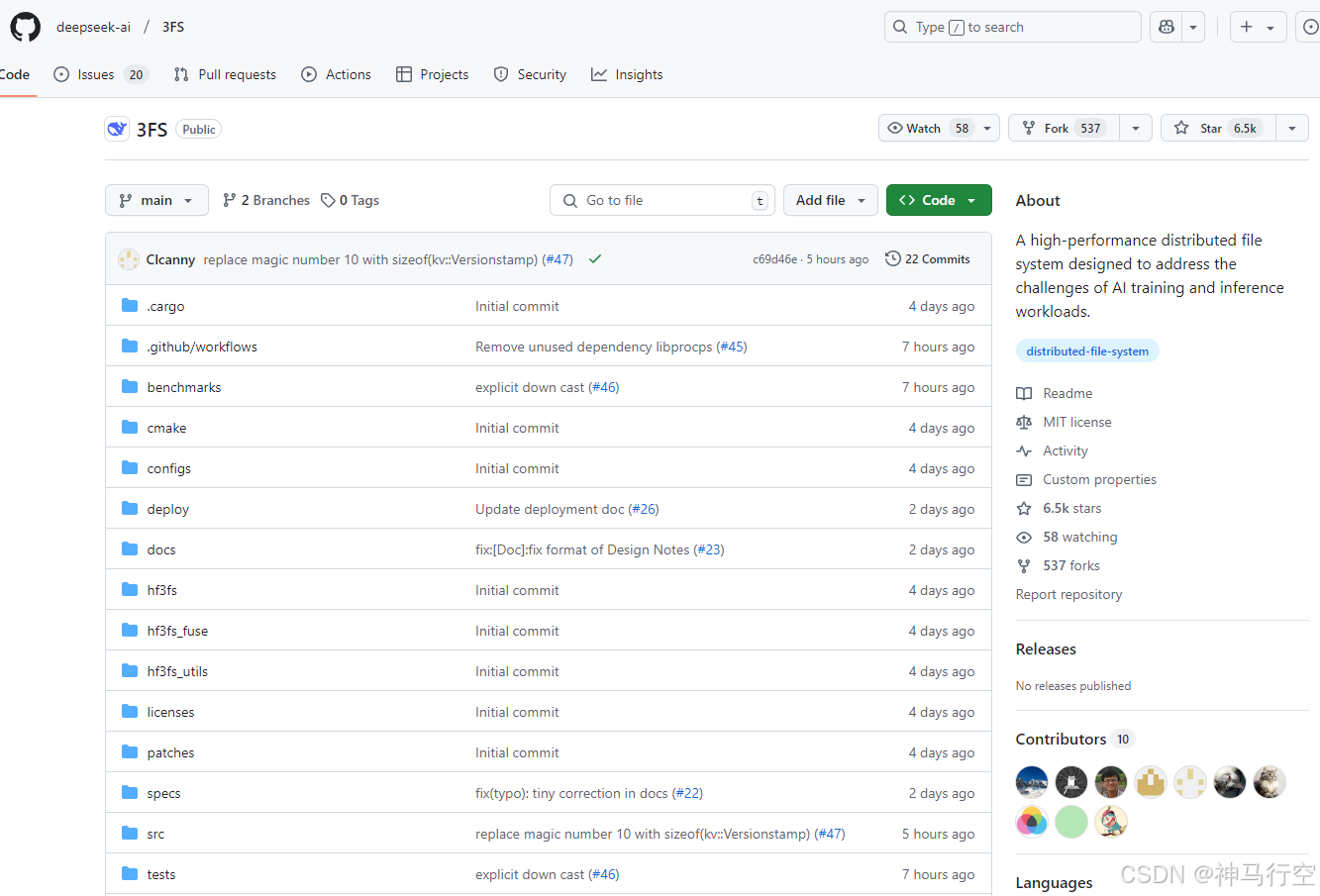Open the fix(typo) tiny correction commit message

pyautogui.click(x=571, y=793)
